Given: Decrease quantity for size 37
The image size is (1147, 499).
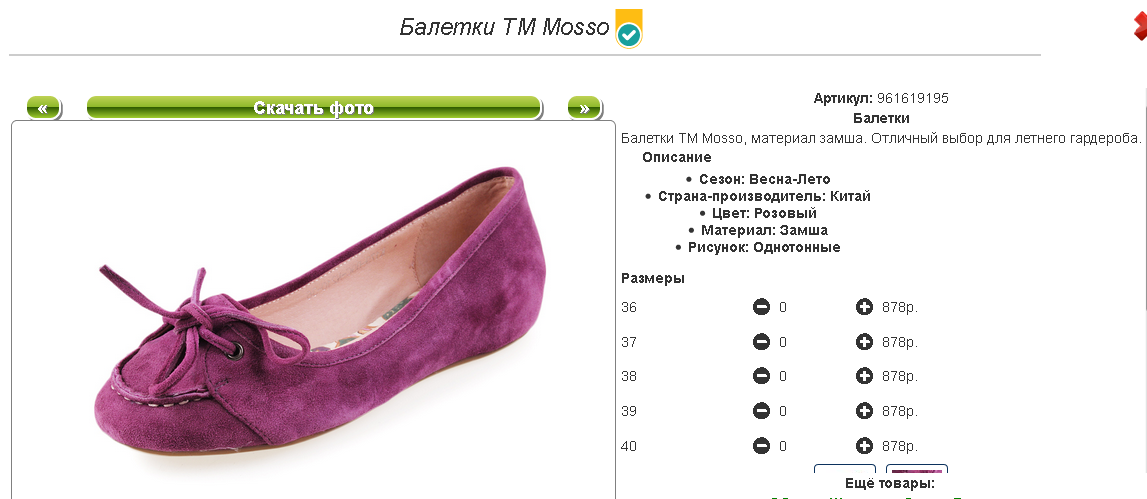Looking at the screenshot, I should click(x=761, y=342).
